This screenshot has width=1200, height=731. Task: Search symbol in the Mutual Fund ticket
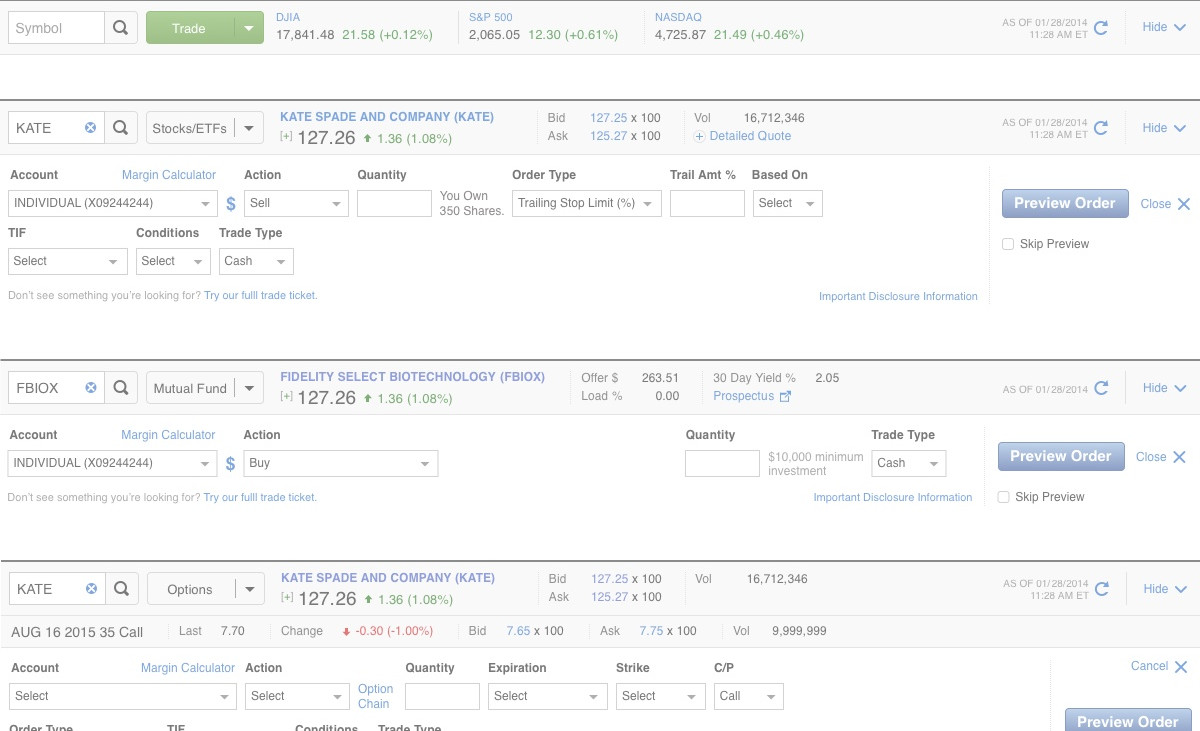(121, 388)
